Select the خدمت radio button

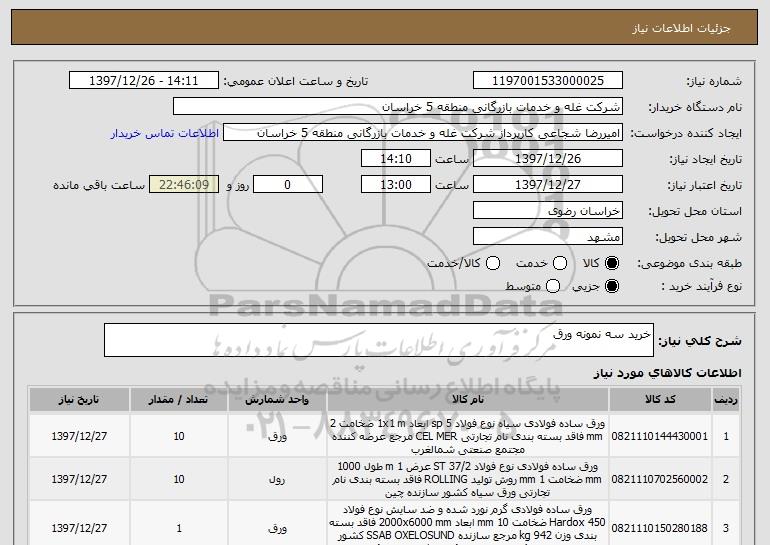click(x=560, y=263)
